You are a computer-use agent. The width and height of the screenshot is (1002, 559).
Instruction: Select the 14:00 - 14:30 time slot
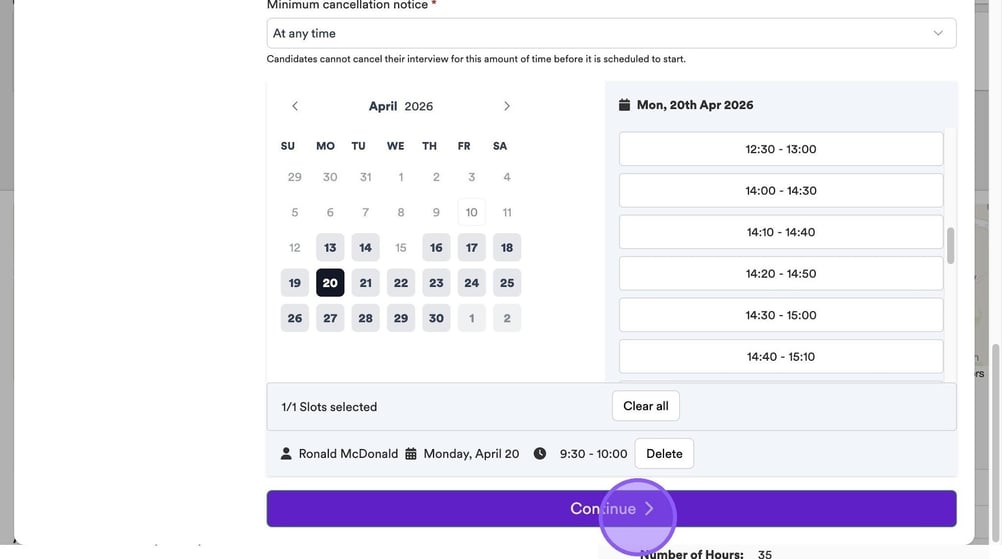click(x=780, y=191)
